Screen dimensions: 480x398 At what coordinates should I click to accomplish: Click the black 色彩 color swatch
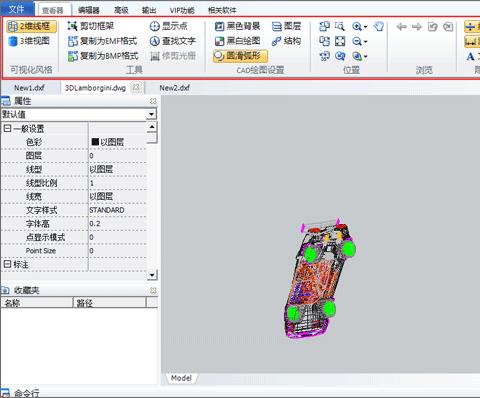(95, 142)
